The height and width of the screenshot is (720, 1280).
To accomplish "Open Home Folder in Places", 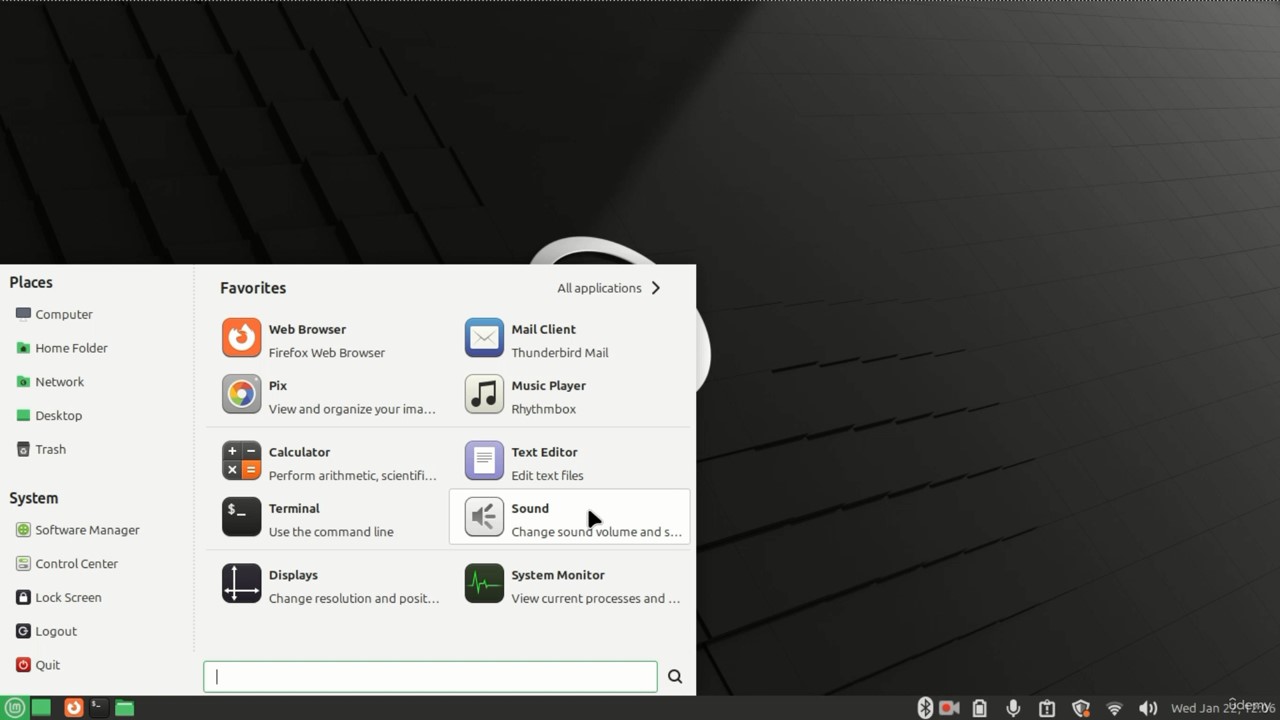I will 62,348.
